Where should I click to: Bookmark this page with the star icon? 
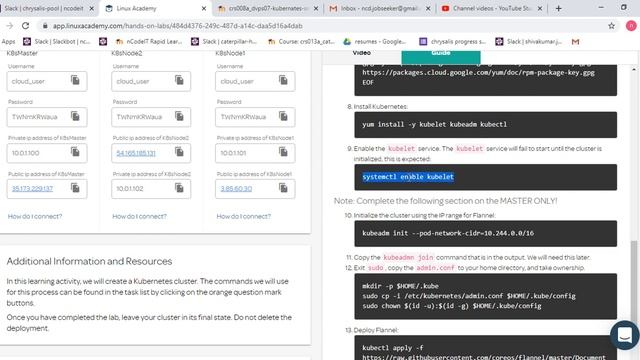point(611,26)
